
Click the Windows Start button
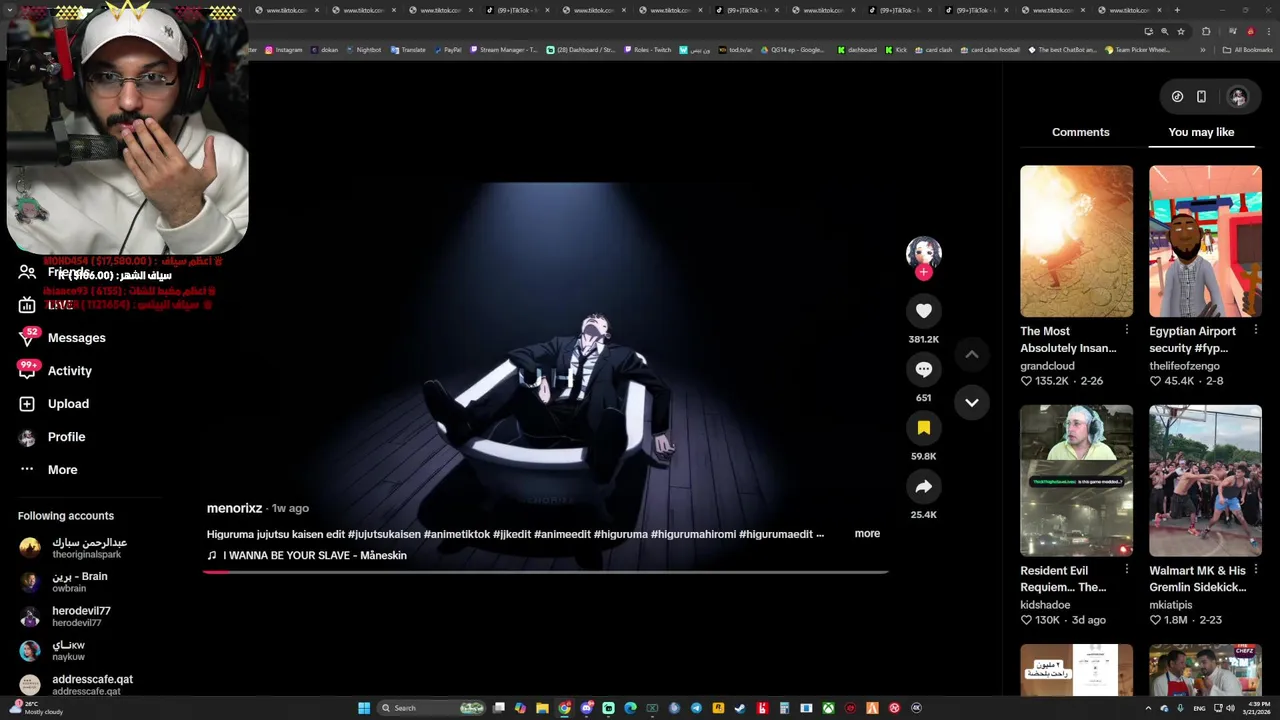click(364, 708)
